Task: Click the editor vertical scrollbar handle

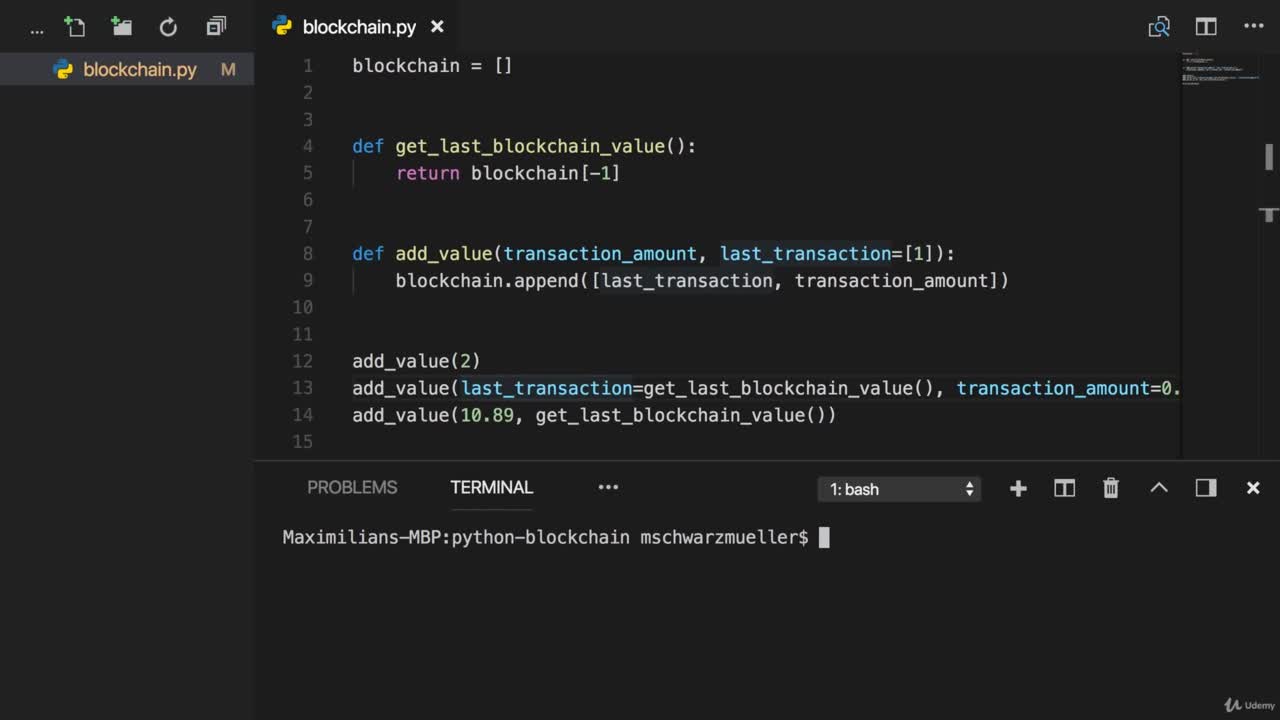Action: point(1269,157)
